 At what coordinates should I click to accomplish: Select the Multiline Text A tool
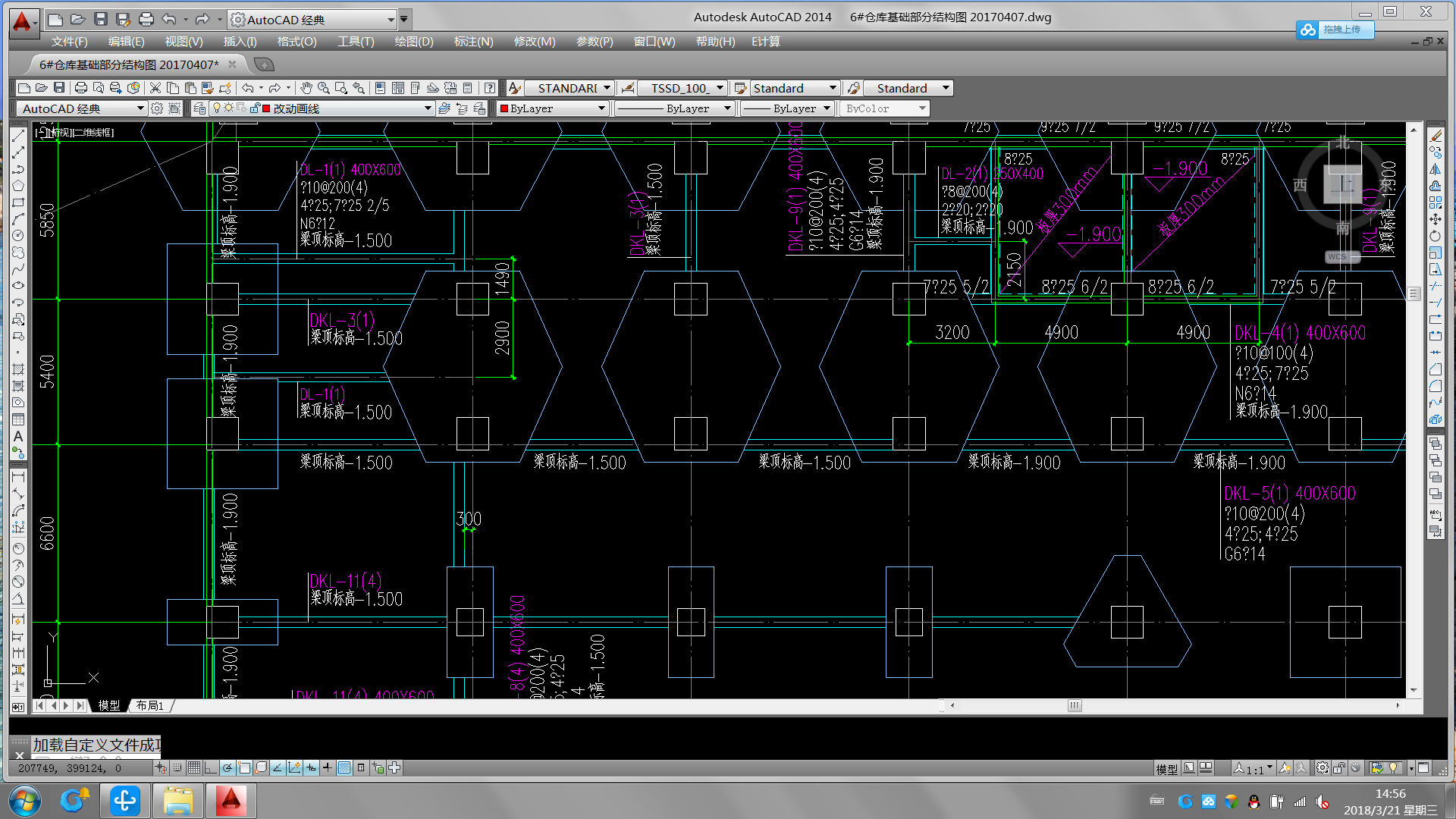(x=18, y=437)
